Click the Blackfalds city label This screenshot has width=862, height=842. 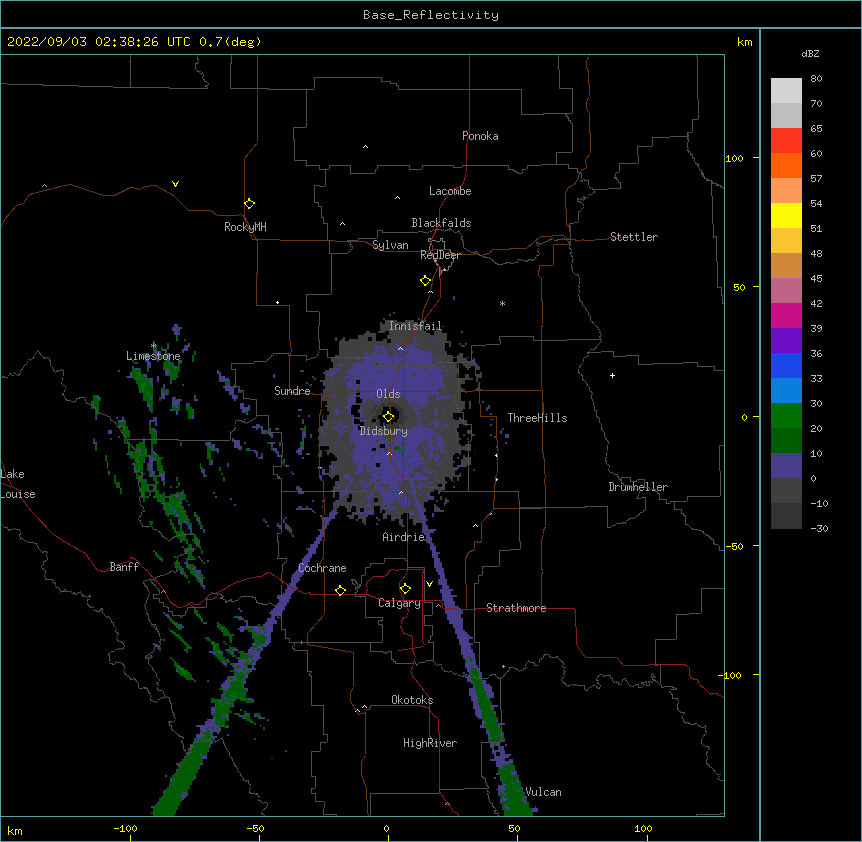pyautogui.click(x=441, y=223)
